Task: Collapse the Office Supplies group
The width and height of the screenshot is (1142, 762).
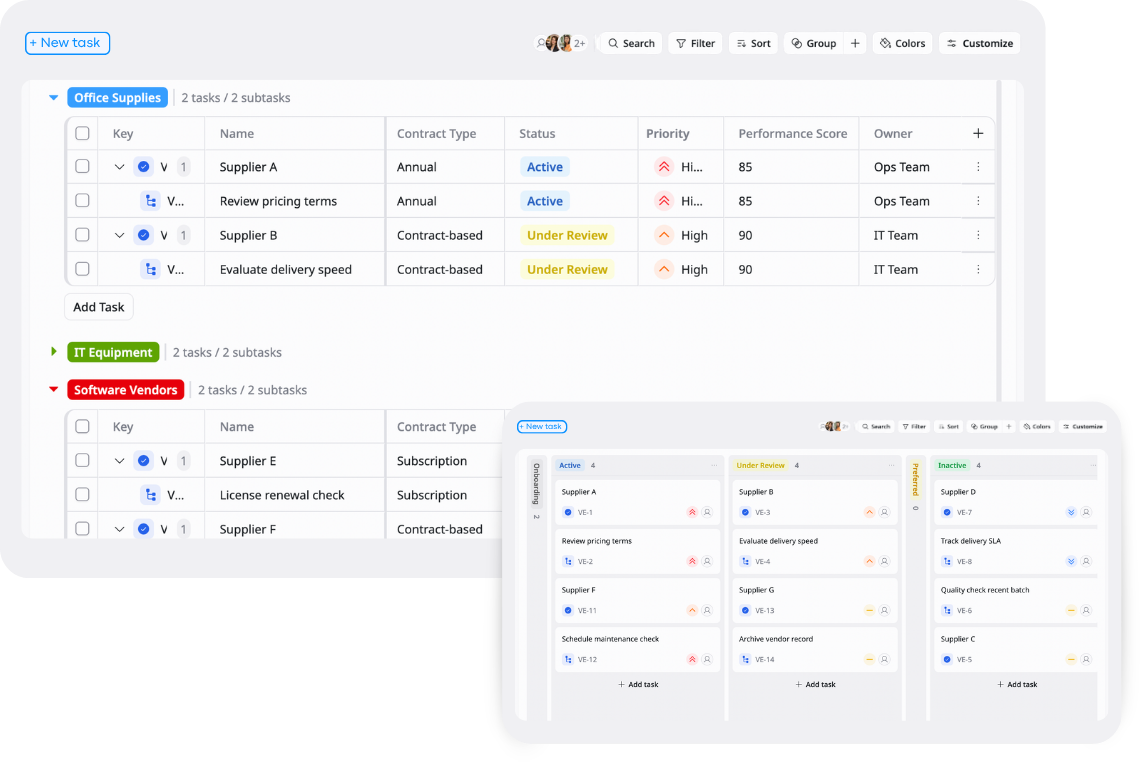Action: [53, 98]
